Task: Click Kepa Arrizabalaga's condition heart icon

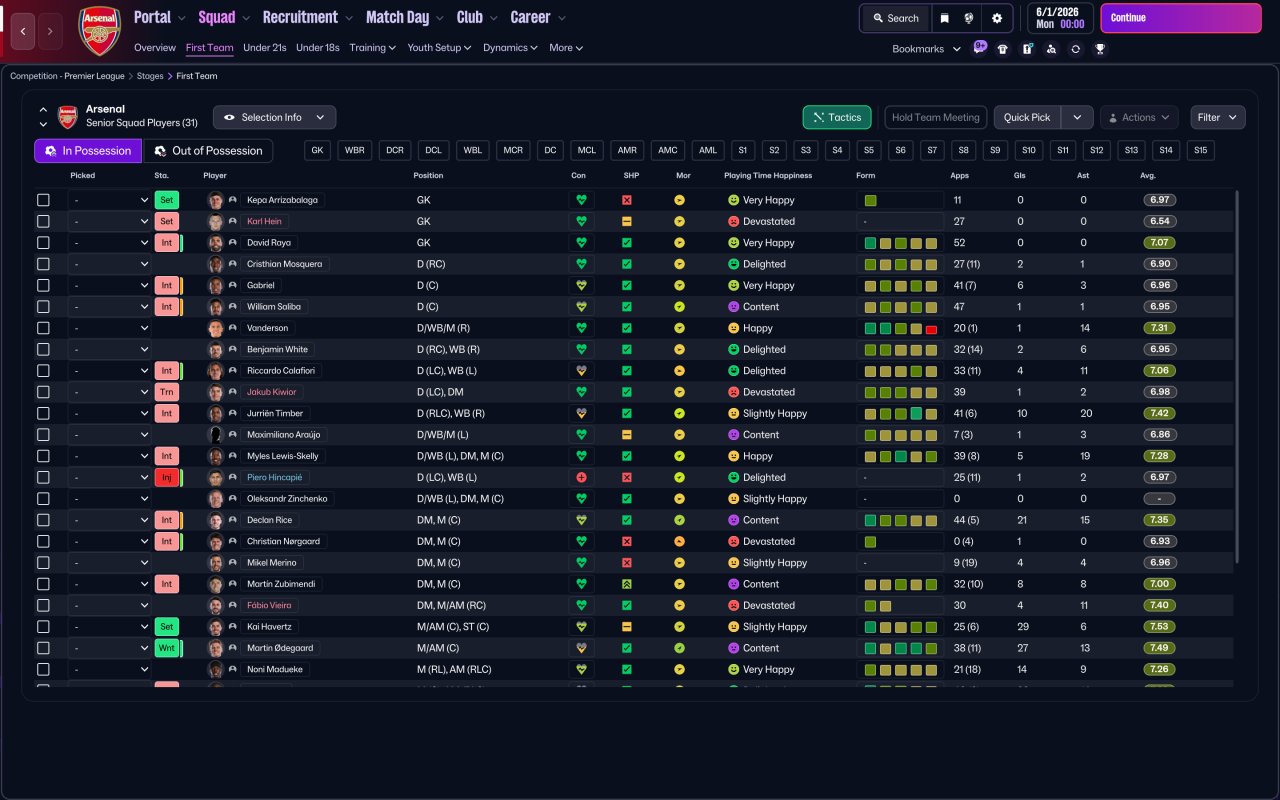Action: click(581, 200)
